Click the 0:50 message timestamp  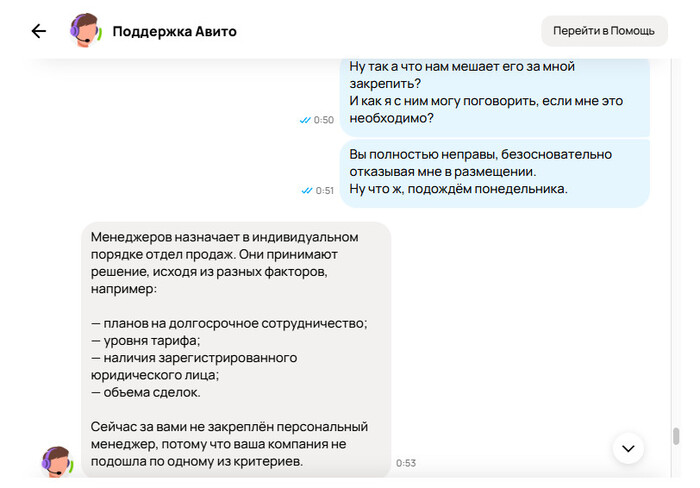[x=324, y=120]
